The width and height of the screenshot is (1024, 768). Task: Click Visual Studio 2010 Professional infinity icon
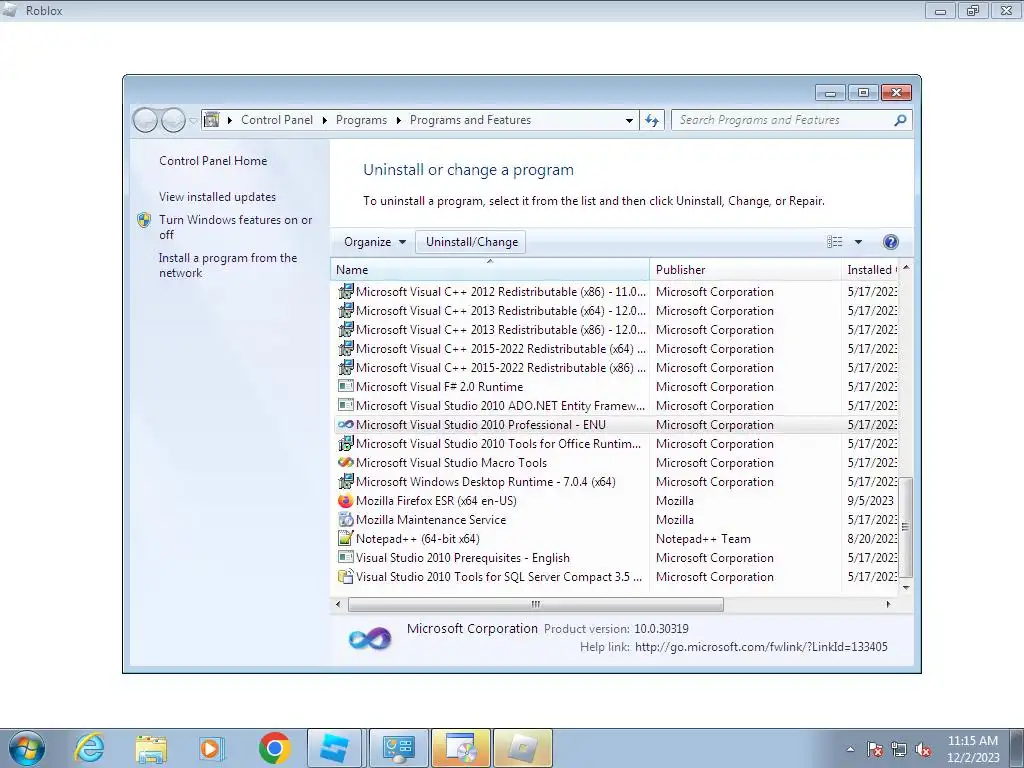345,424
